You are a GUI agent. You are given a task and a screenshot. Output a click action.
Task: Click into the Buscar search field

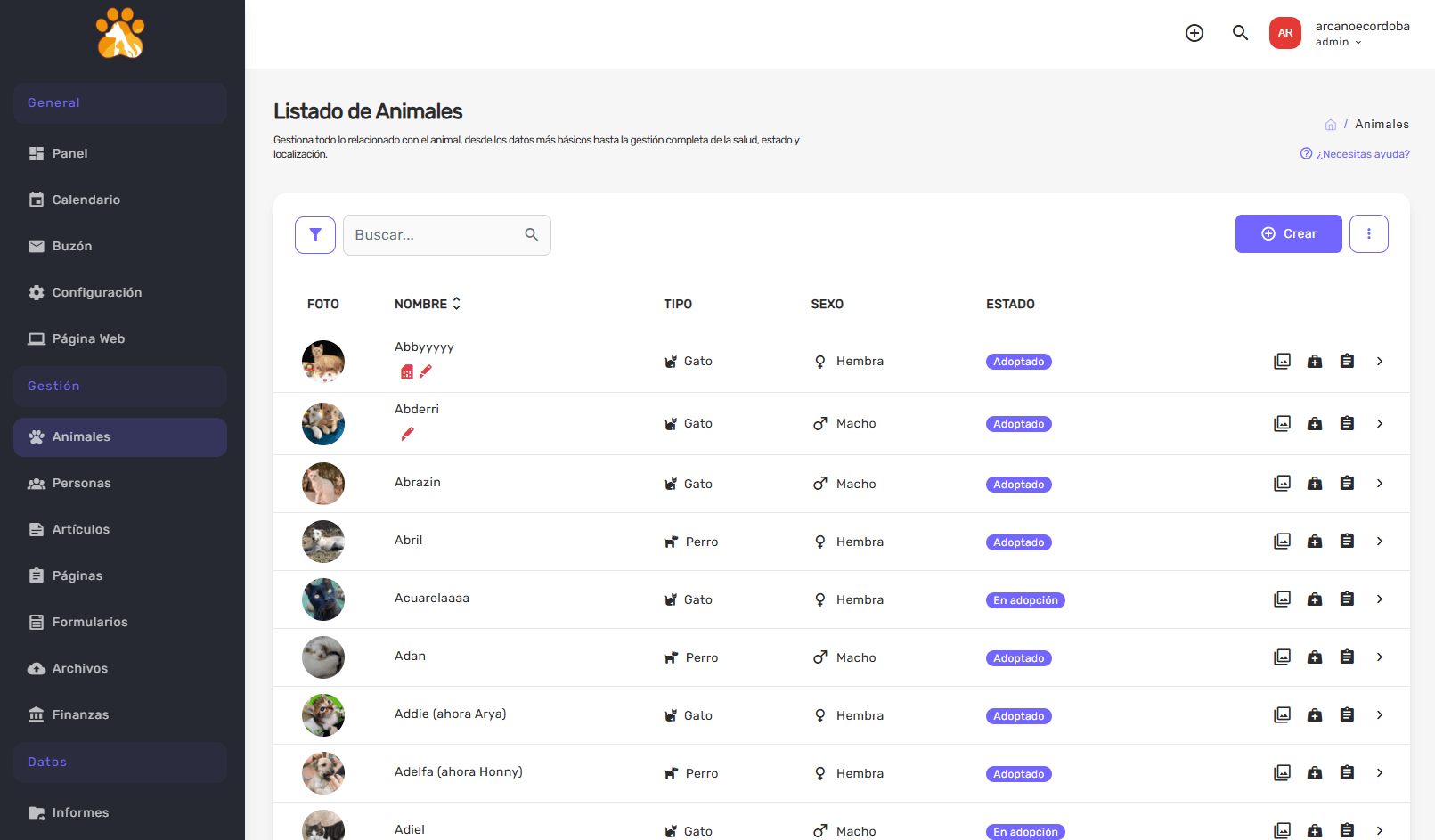pyautogui.click(x=436, y=235)
